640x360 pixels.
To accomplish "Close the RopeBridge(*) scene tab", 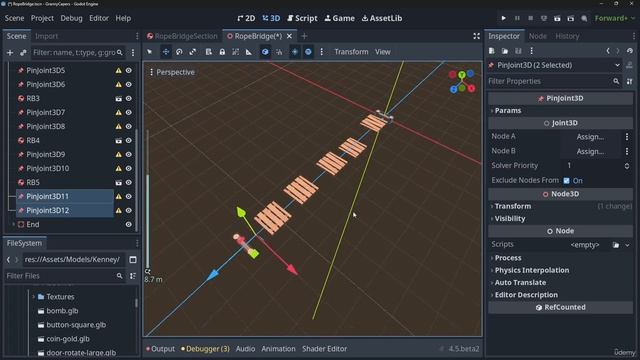I will point(289,36).
